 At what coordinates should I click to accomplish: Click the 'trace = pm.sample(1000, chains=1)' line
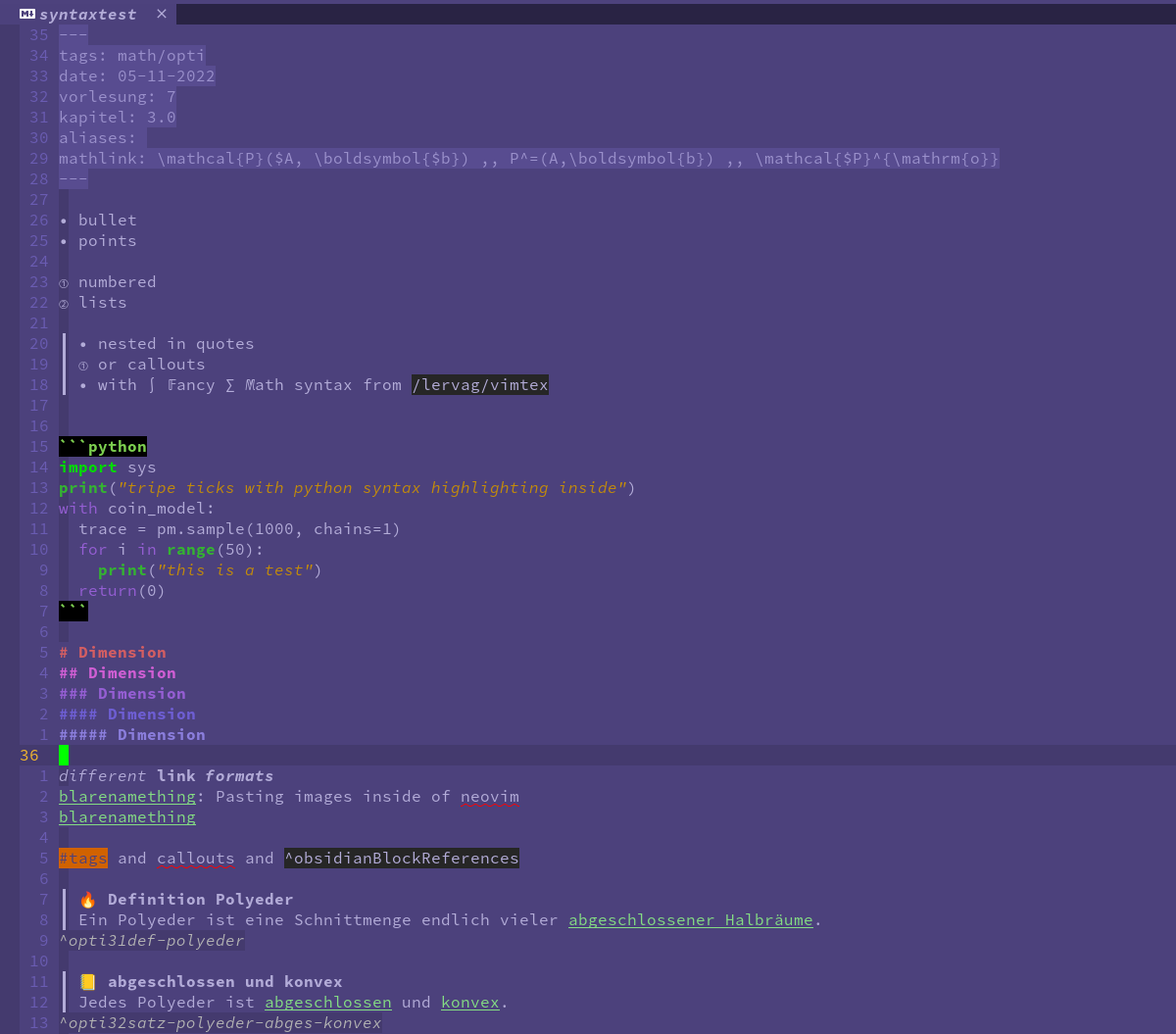point(240,528)
